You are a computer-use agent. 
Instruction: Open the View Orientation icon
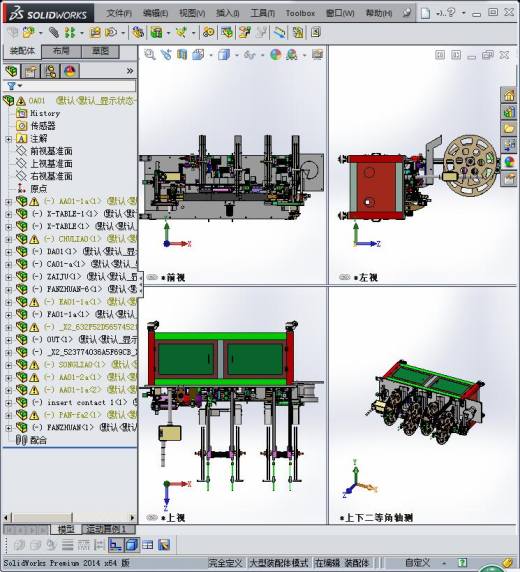pos(198,55)
